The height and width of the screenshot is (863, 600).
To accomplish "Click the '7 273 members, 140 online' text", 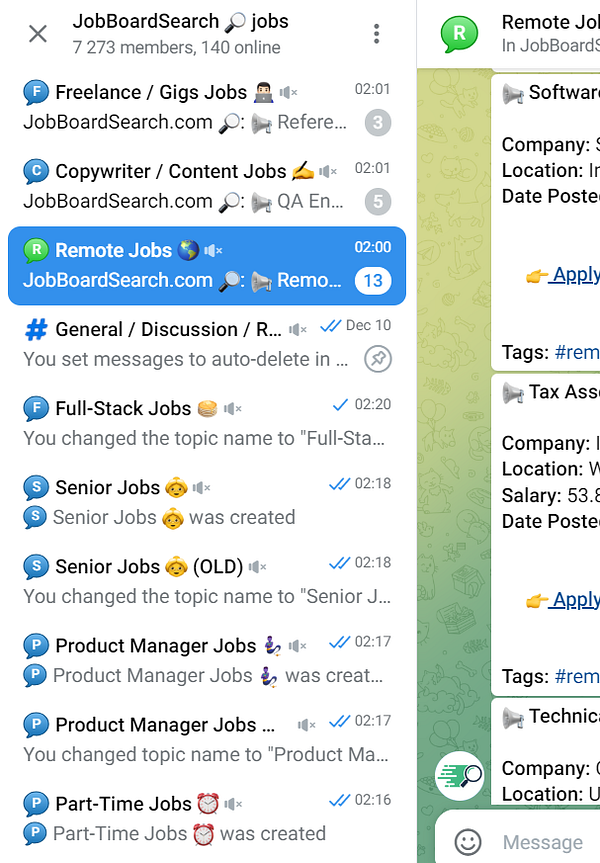I will click(x=176, y=47).
